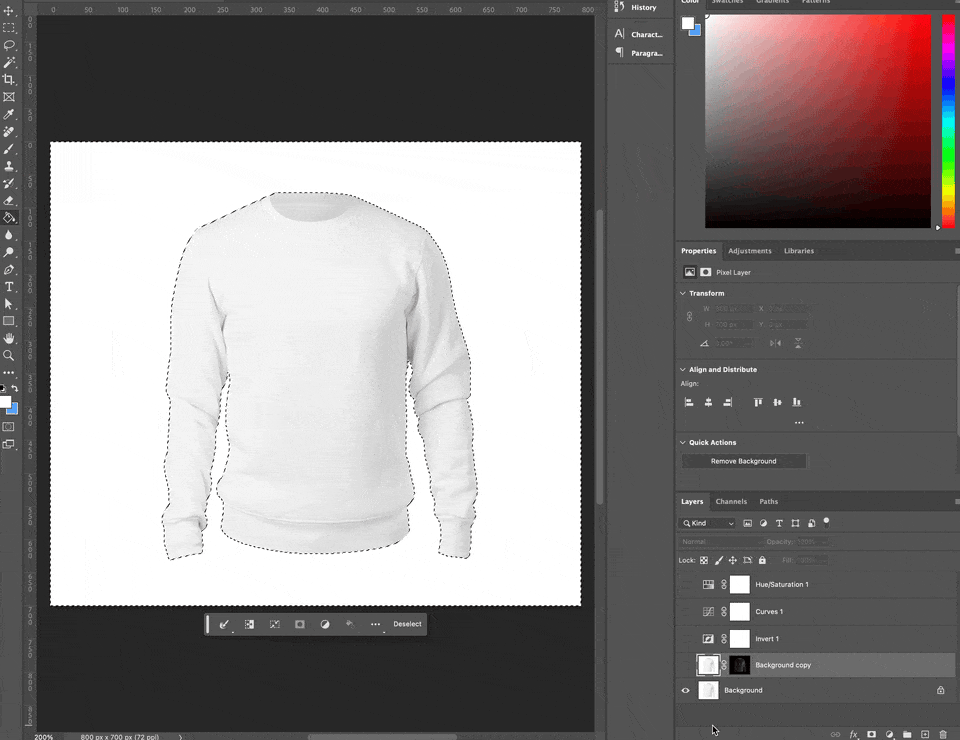Viewport: 960px width, 740px height.
Task: Open the Character panel
Action: (639, 34)
